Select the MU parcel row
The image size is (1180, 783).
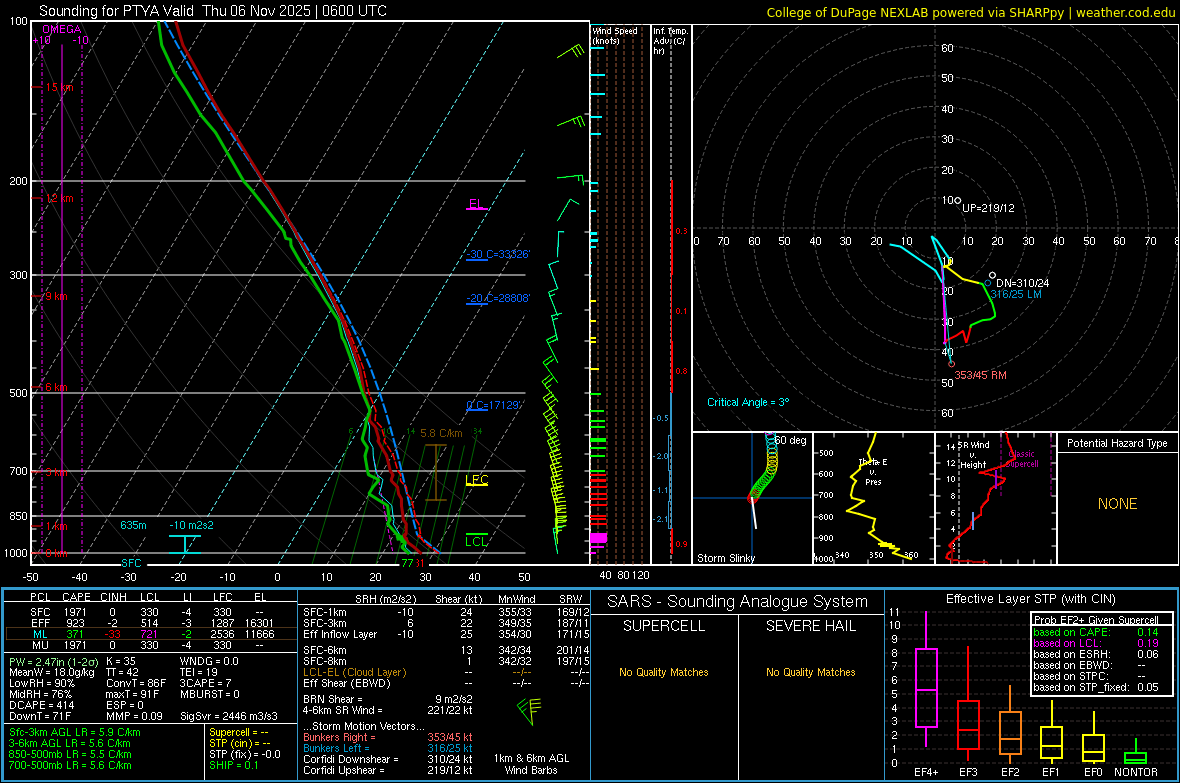pyautogui.click(x=150, y=645)
